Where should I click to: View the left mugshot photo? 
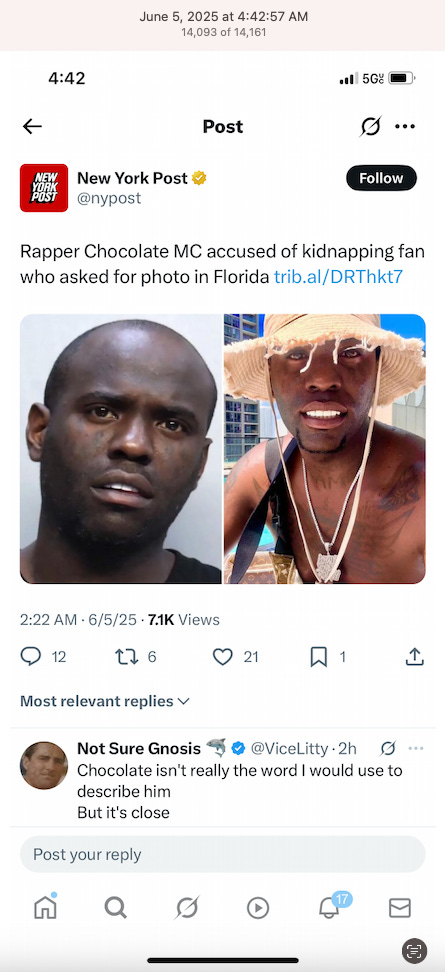[x=121, y=449]
